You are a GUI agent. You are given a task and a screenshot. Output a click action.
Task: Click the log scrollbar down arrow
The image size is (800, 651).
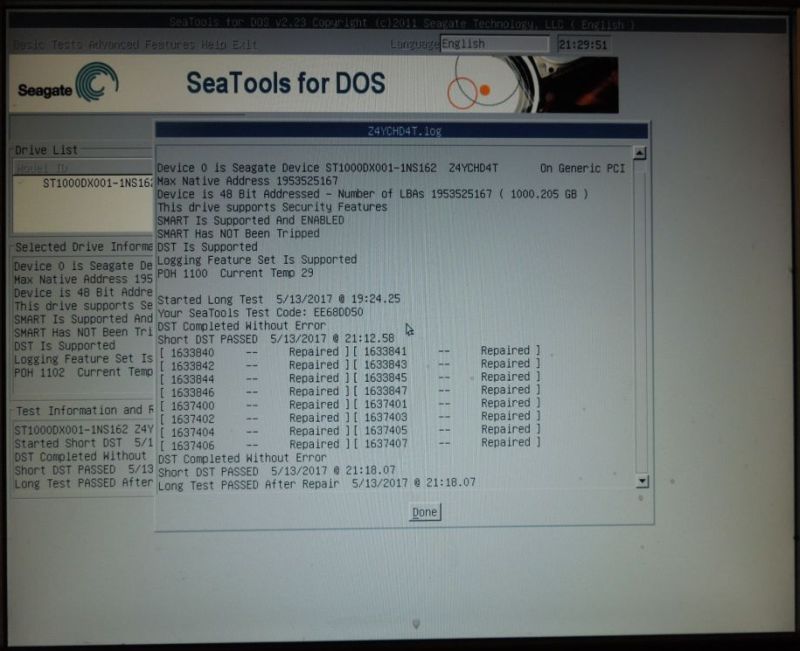click(x=642, y=481)
